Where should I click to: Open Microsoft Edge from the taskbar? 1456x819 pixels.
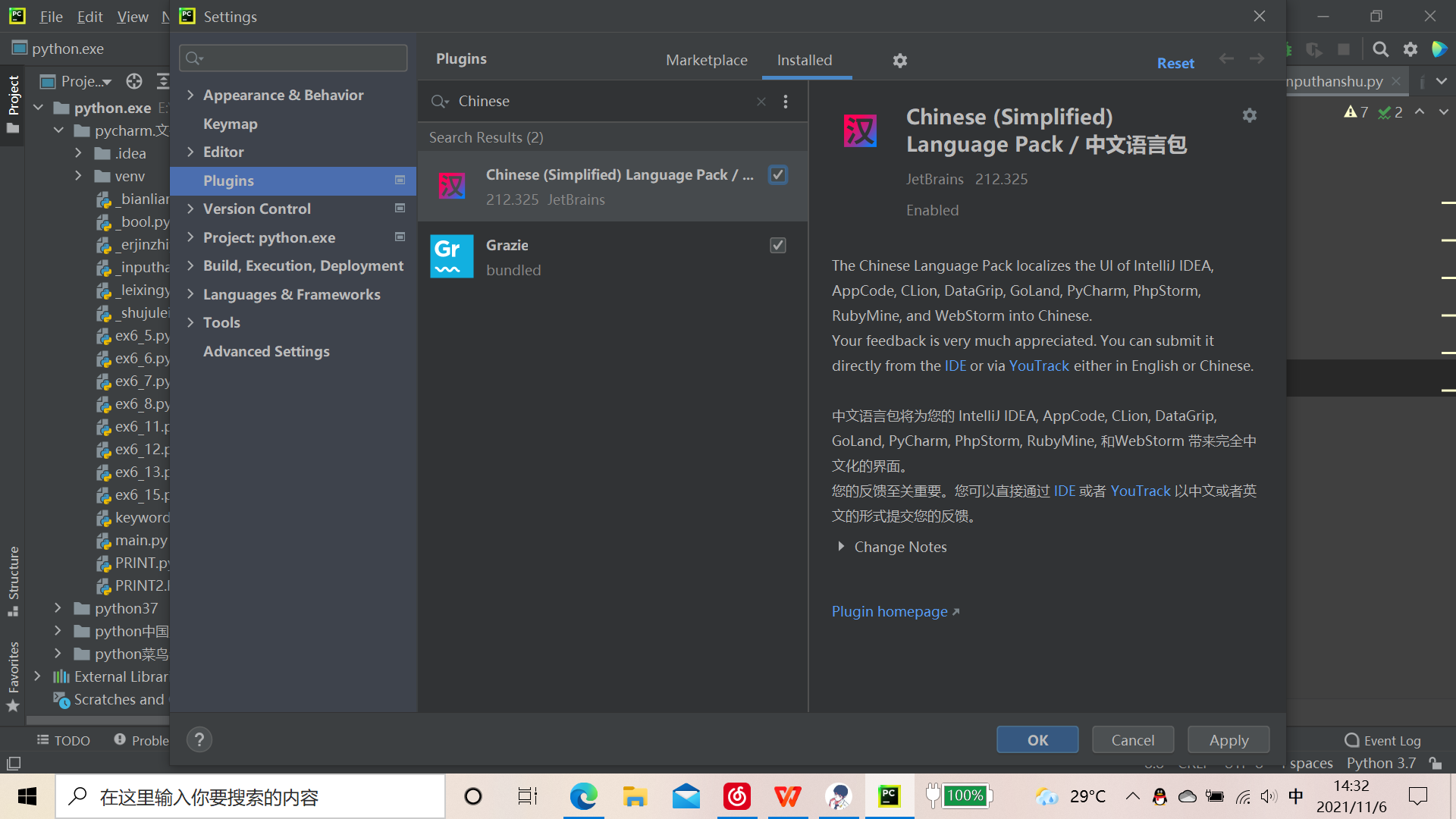[583, 796]
